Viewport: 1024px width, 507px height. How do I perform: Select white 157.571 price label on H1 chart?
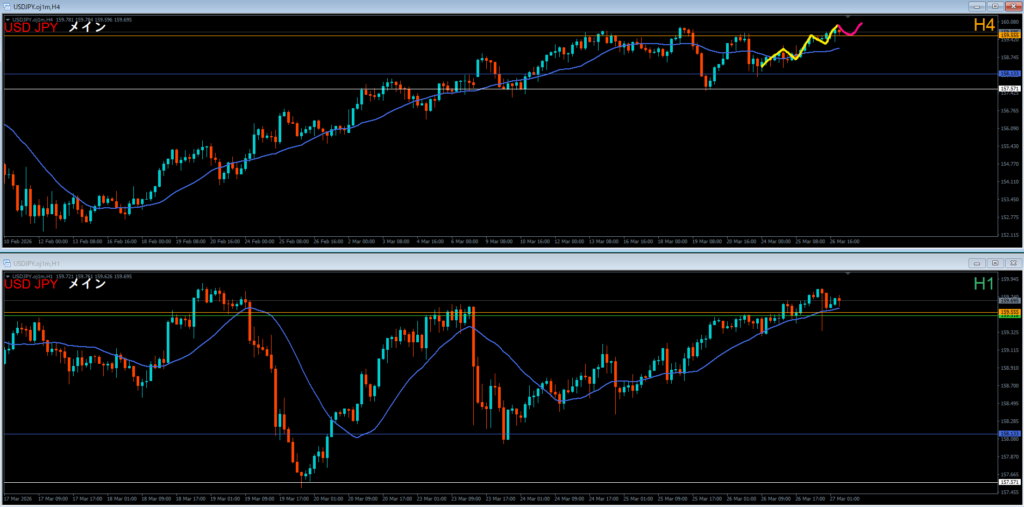tap(1008, 483)
